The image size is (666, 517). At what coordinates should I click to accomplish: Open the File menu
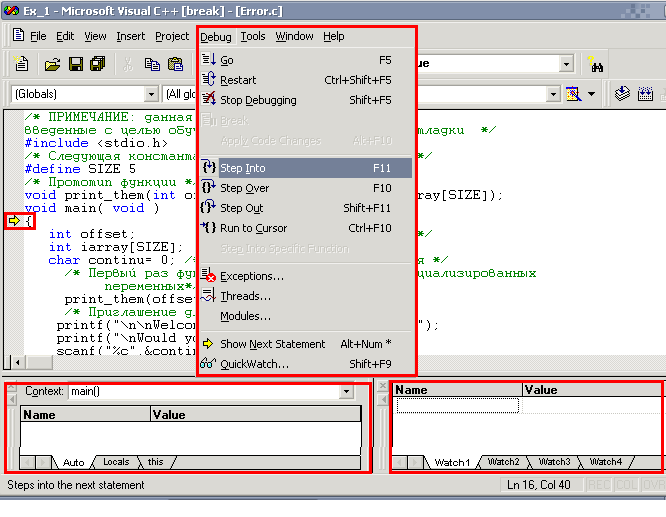pos(38,36)
